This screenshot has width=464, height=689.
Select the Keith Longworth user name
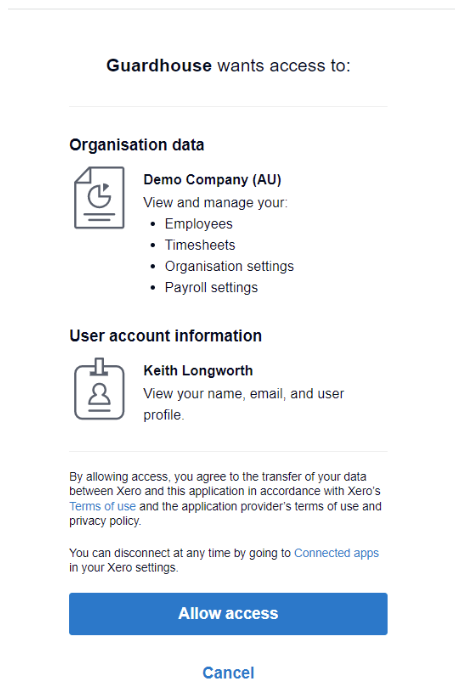[198, 370]
